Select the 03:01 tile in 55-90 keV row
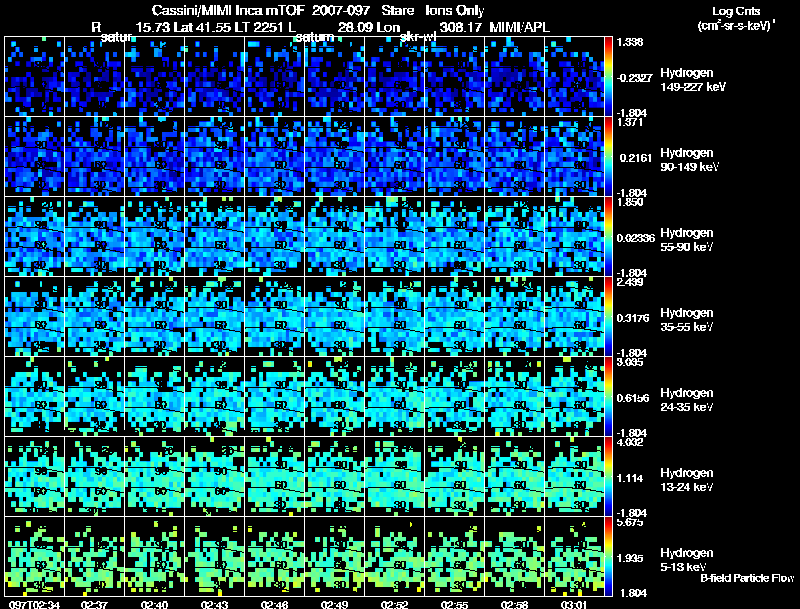Image resolution: width=800 pixels, height=609 pixels. (x=574, y=236)
